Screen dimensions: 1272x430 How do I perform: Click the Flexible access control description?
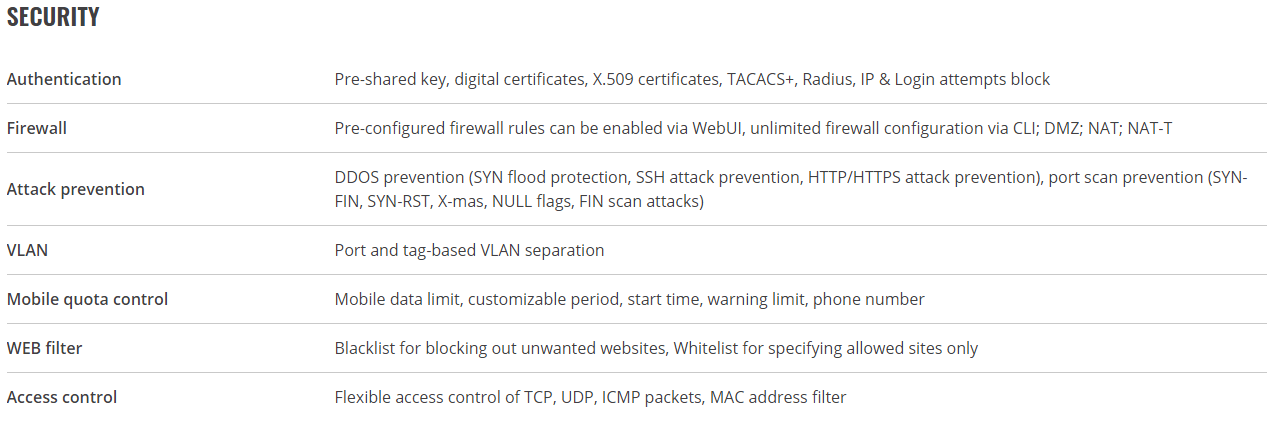click(x=590, y=397)
